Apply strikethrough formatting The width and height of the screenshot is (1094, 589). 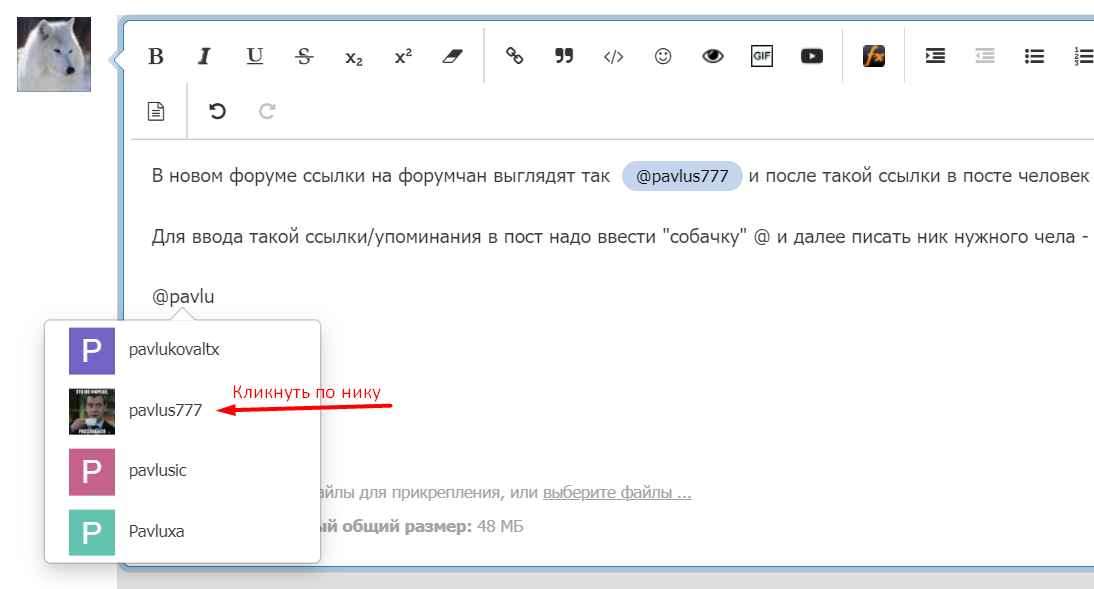click(x=304, y=57)
